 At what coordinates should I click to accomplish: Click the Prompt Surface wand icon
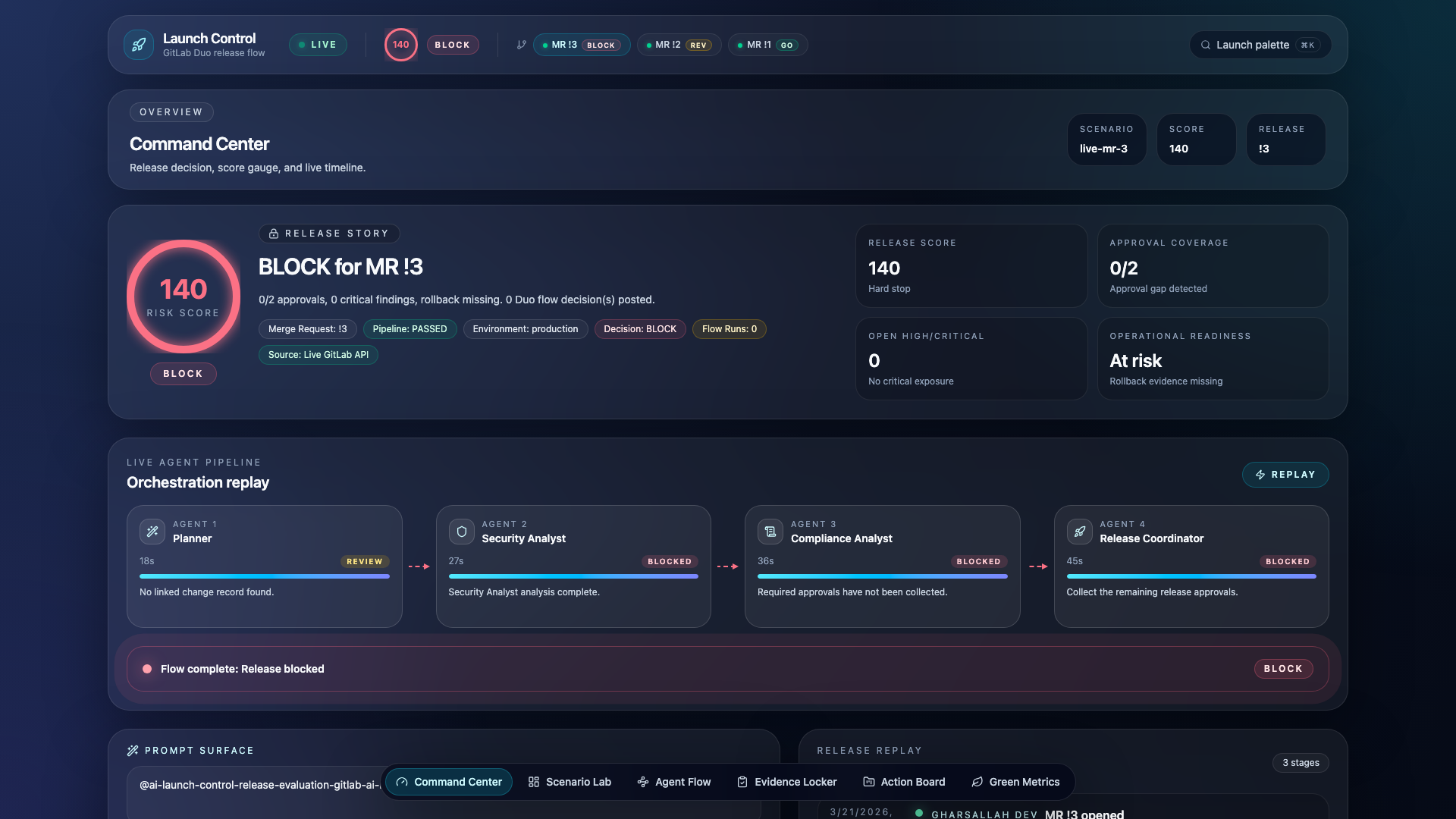pos(133,751)
